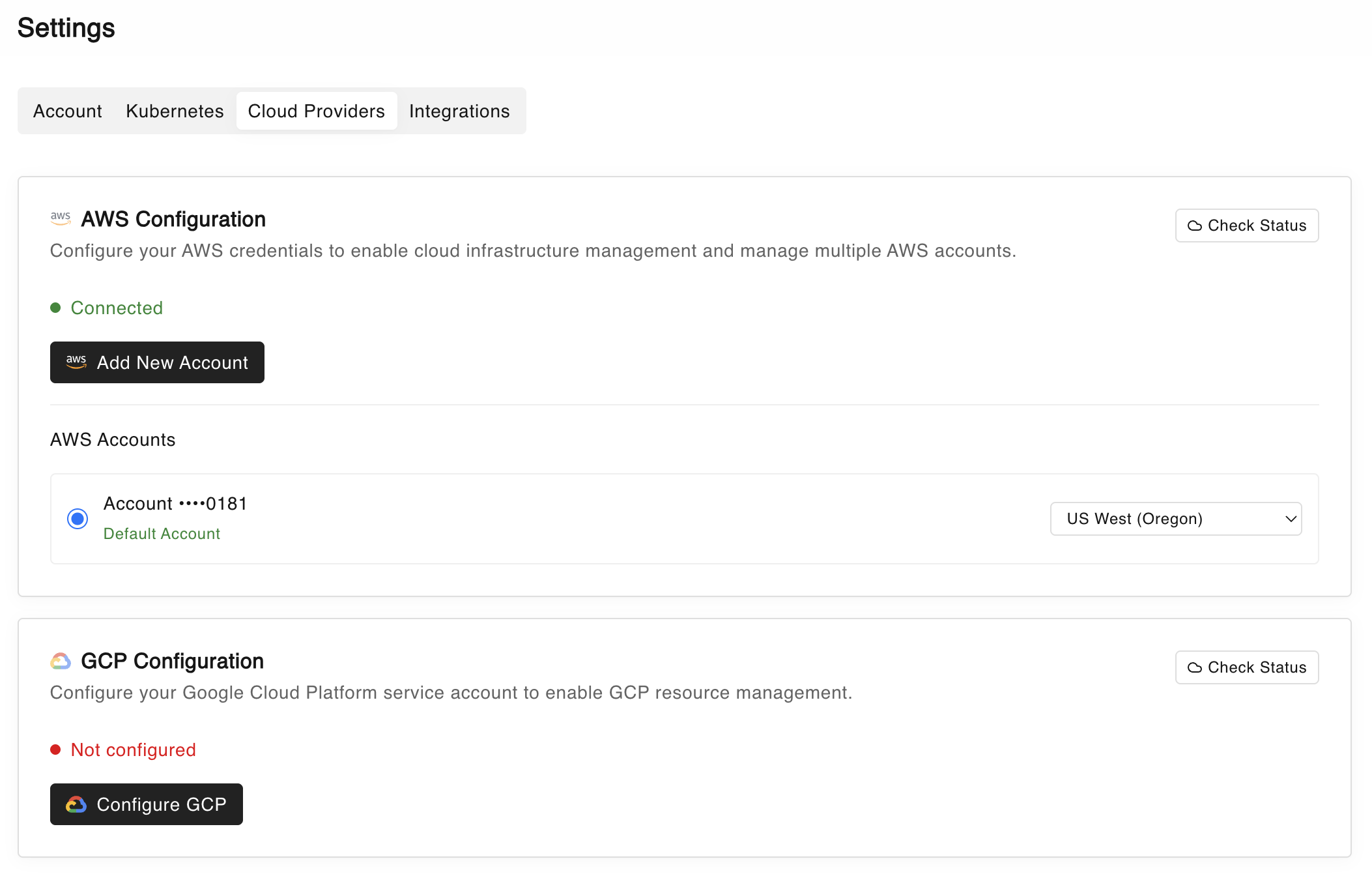The image size is (1372, 889).
Task: Click the red Not configured status dot
Action: (56, 750)
